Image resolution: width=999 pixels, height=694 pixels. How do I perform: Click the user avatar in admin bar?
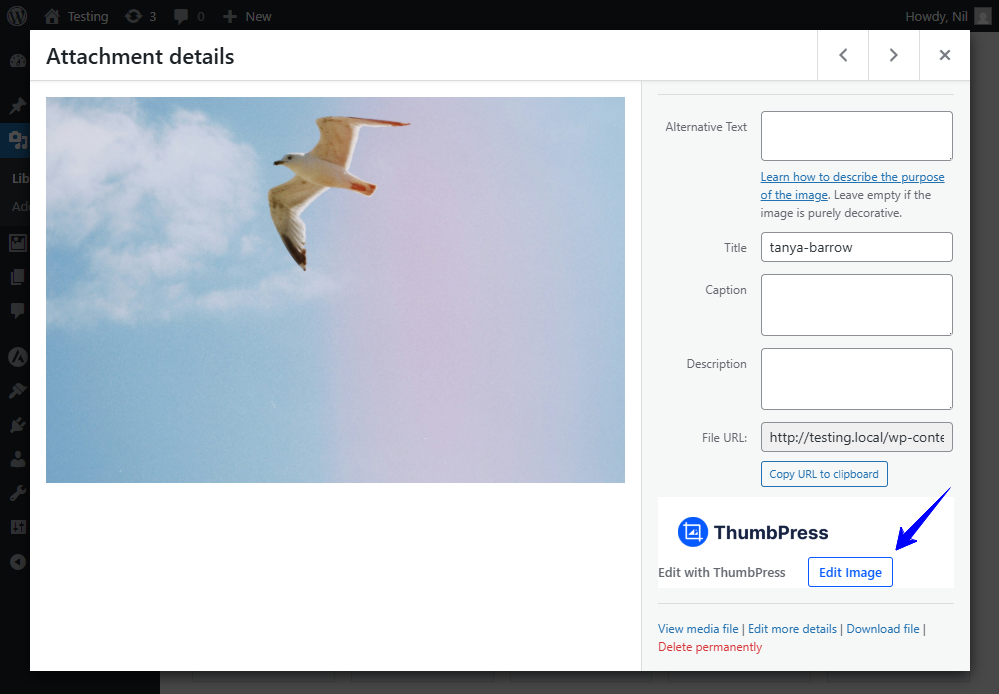tap(982, 17)
